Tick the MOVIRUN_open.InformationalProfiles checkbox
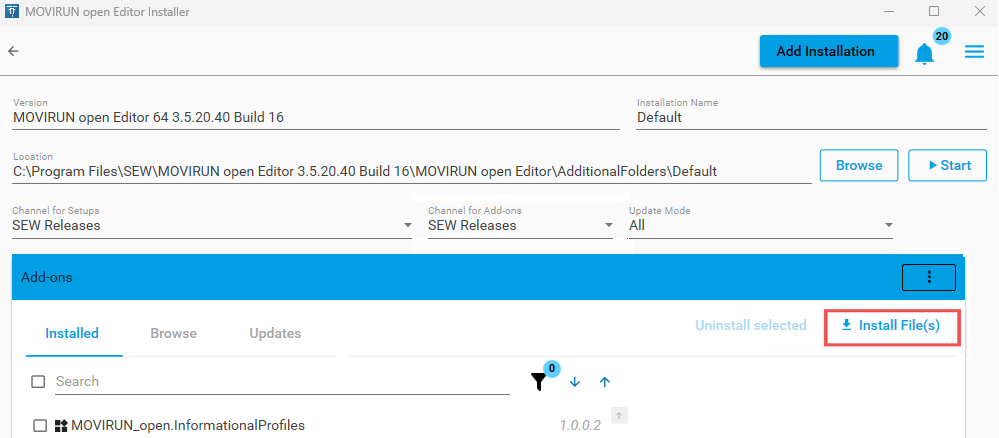Screen dimensions: 999x438 40,425
